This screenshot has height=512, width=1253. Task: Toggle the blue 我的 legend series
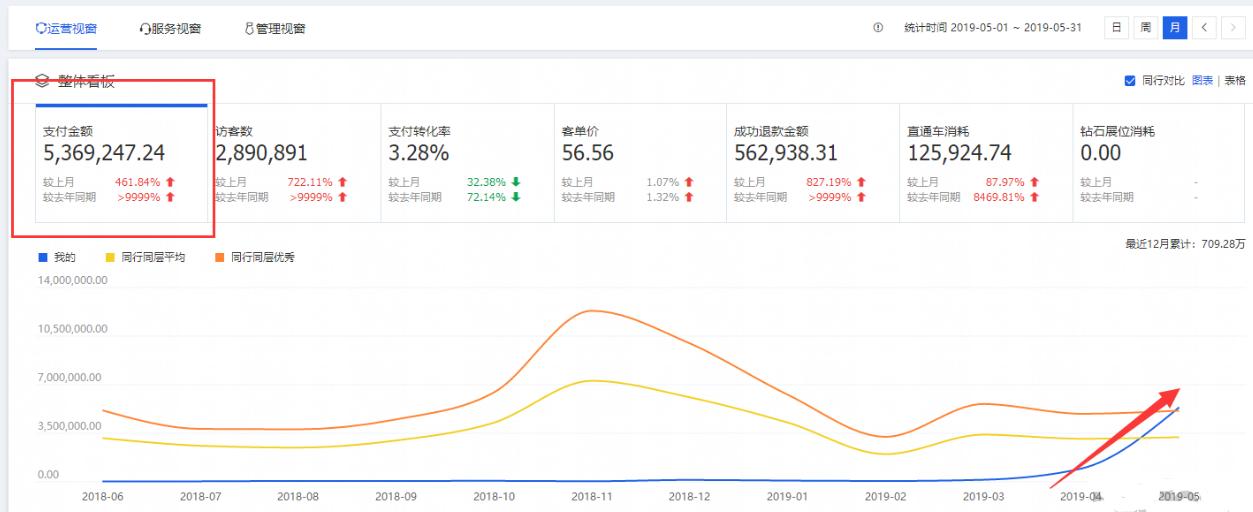pos(57,258)
